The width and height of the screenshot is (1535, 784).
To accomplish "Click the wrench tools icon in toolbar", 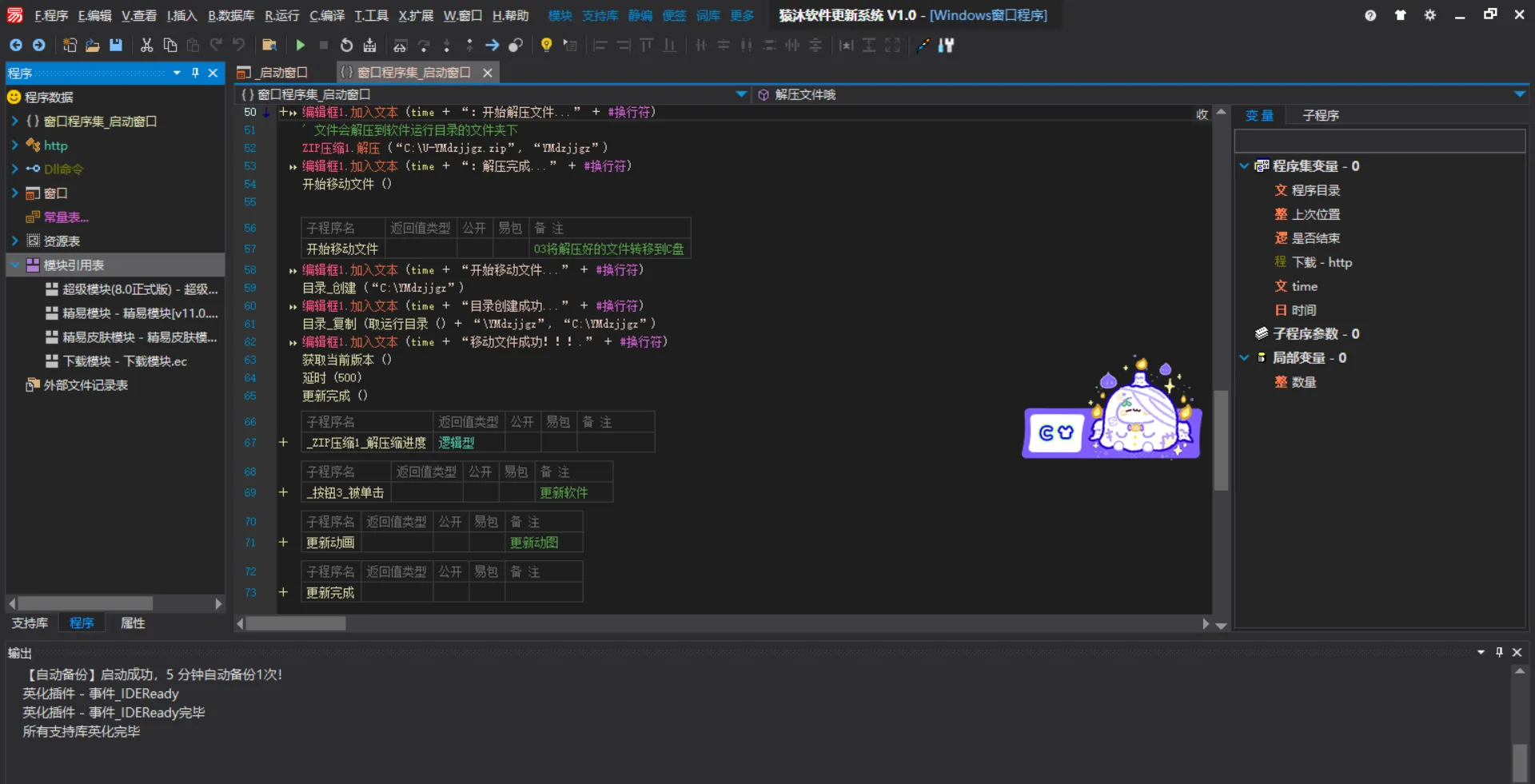I will [947, 46].
